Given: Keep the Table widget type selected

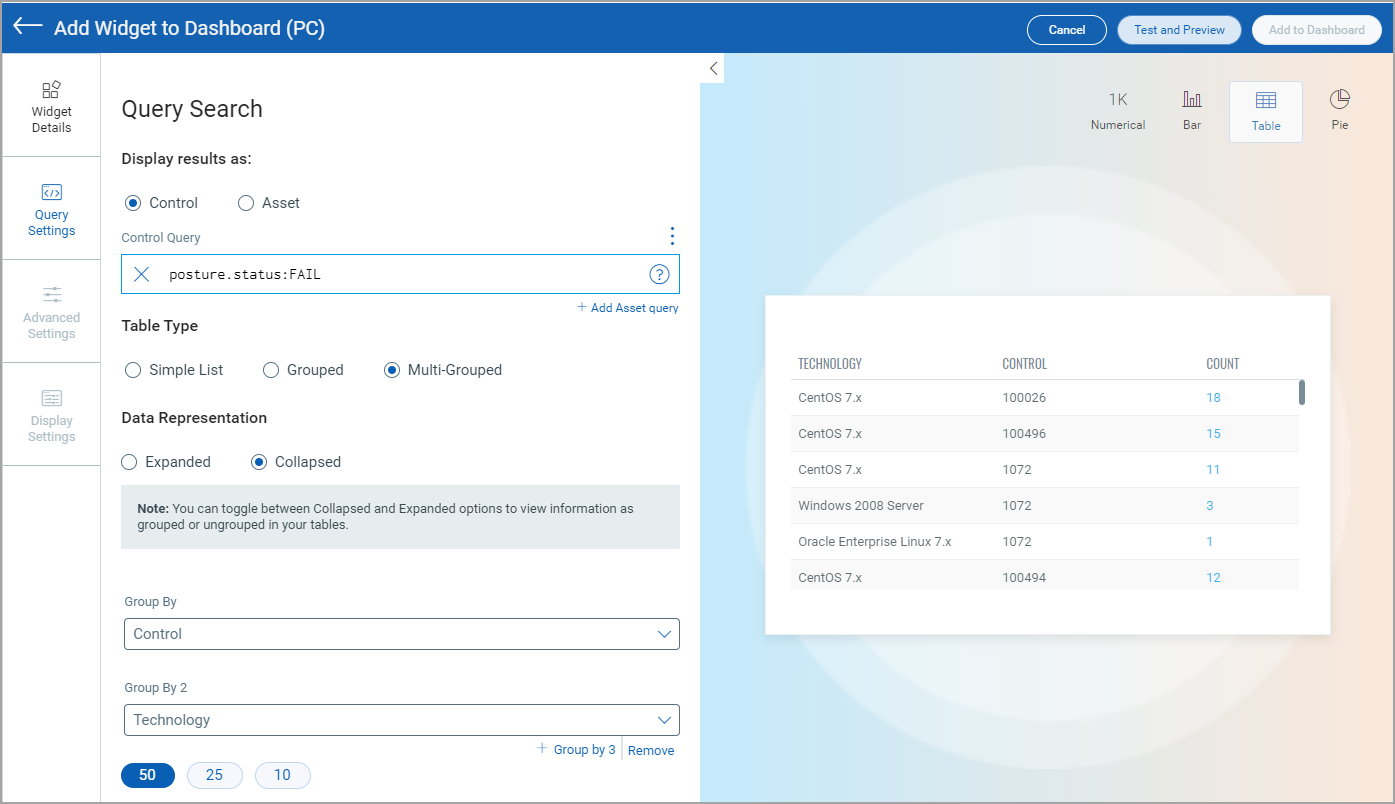Looking at the screenshot, I should 1265,110.
